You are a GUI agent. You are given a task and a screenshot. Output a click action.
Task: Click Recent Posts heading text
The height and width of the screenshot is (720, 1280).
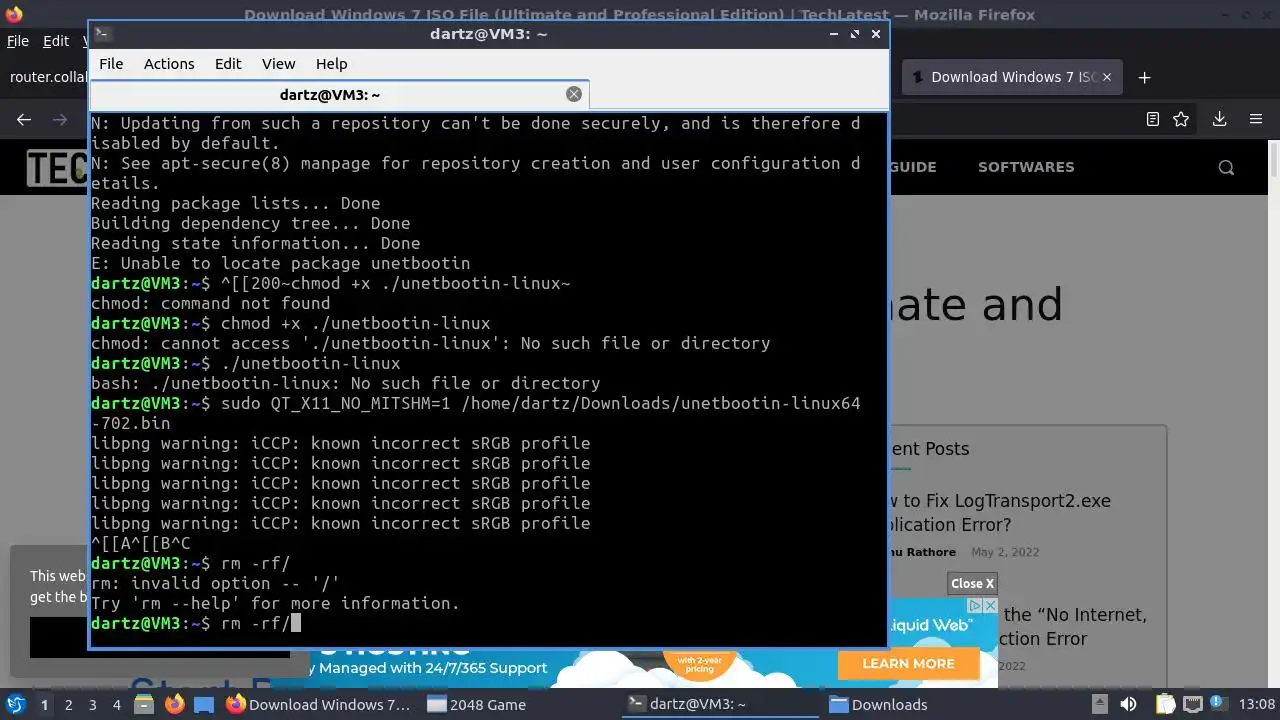[929, 449]
